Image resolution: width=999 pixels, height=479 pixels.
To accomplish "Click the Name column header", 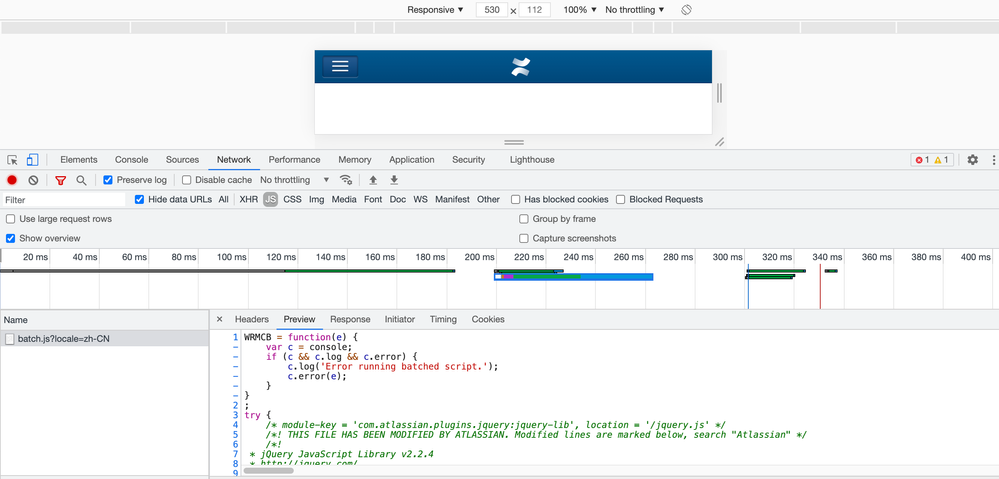I will 104,320.
